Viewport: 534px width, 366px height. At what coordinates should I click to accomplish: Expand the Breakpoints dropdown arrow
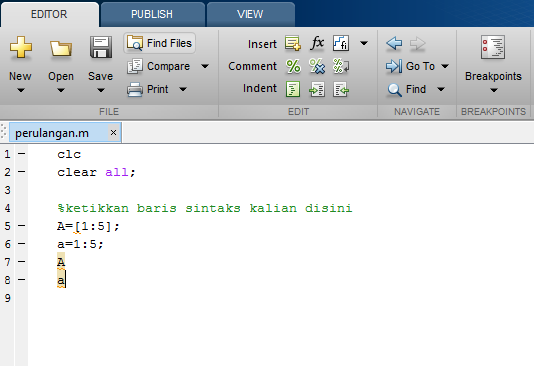click(493, 91)
